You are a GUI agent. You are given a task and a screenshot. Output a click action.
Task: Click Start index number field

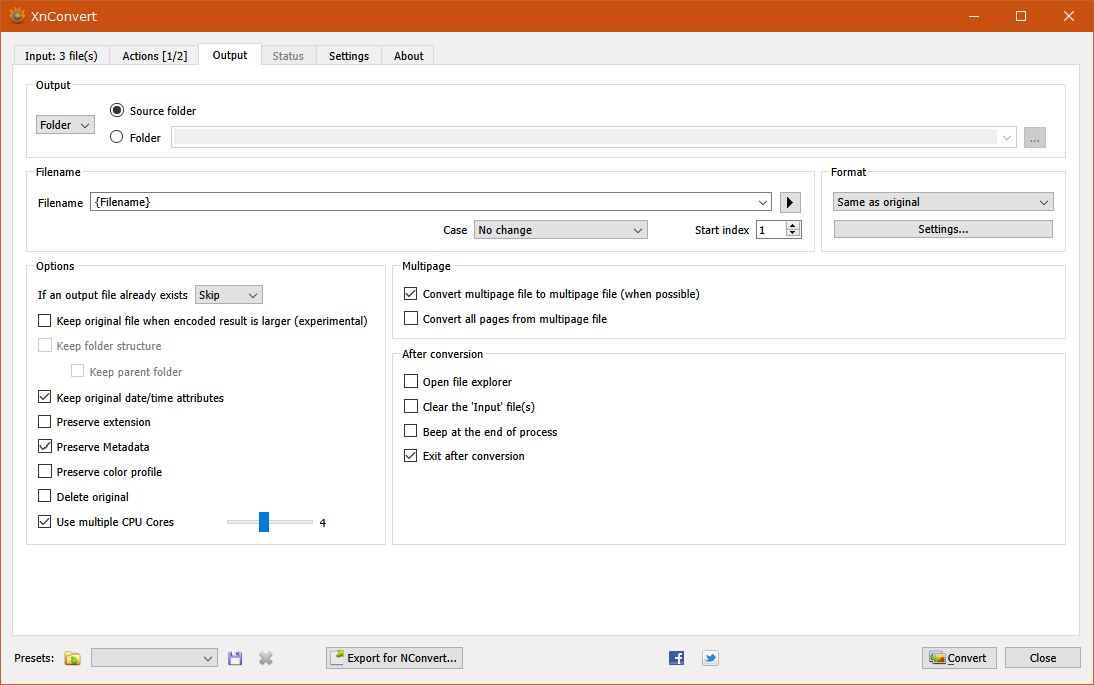(770, 229)
